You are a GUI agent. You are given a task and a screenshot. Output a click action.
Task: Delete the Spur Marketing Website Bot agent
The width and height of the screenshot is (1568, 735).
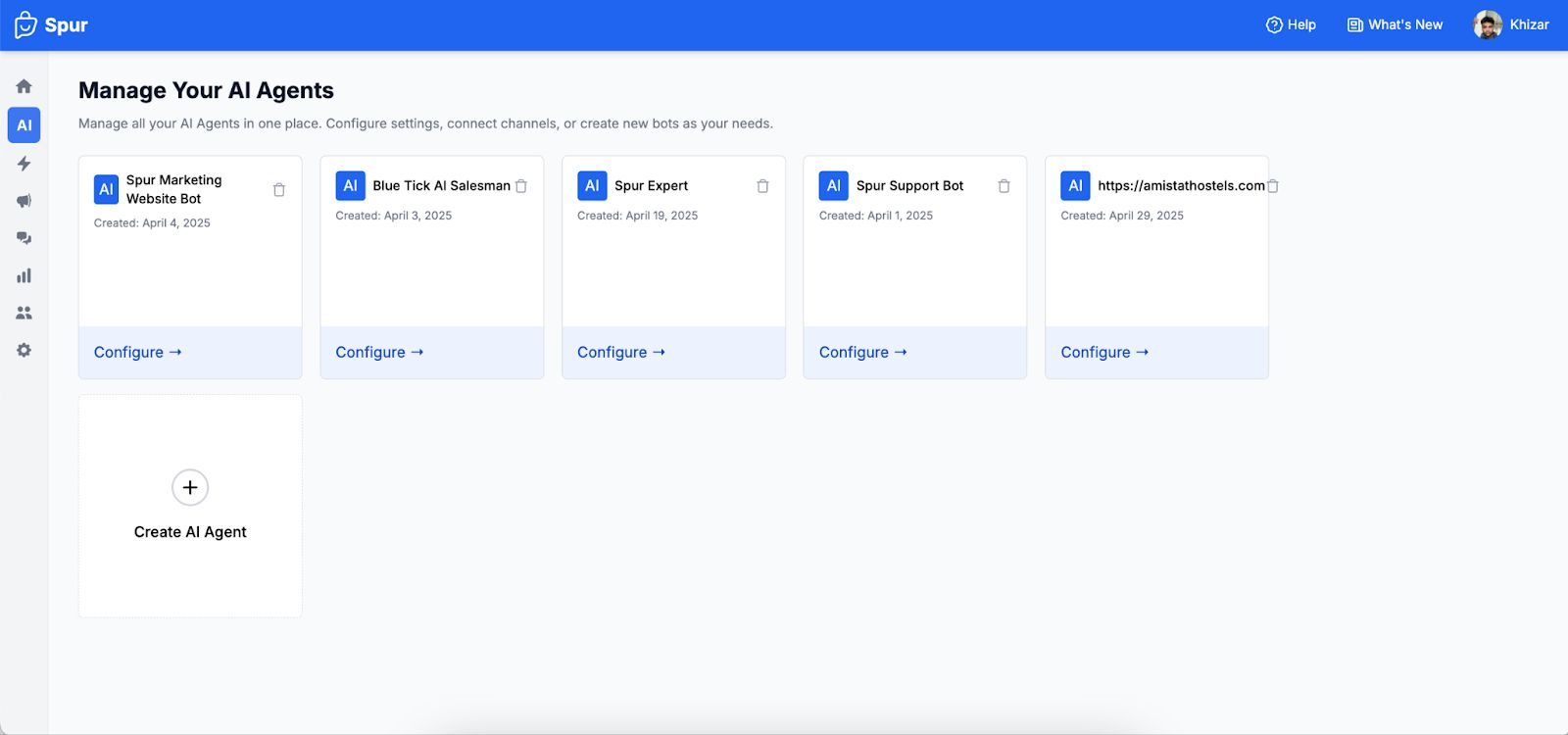(279, 190)
